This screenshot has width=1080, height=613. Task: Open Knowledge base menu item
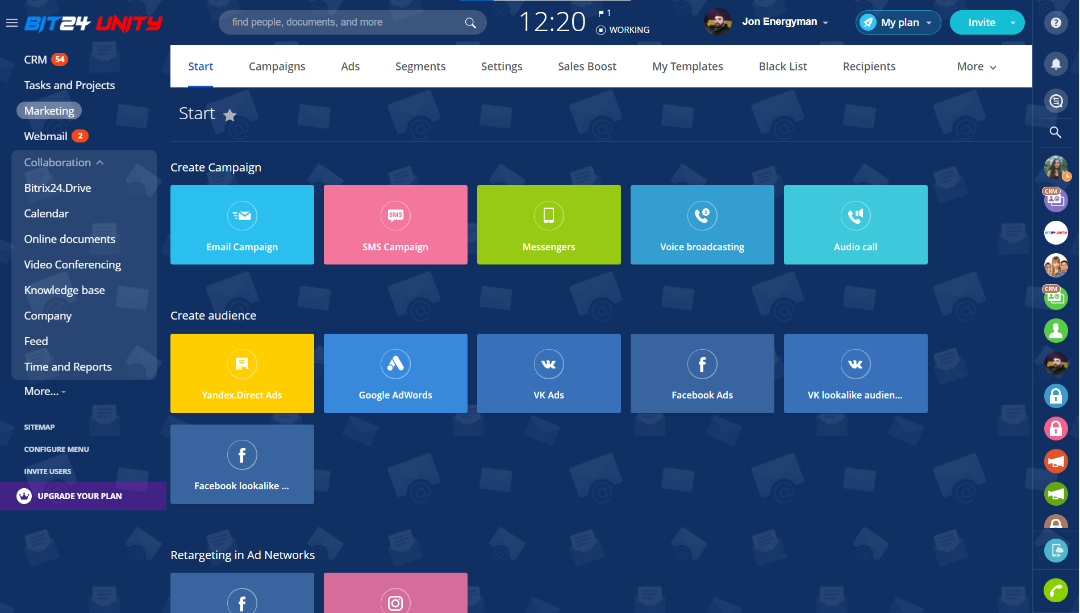64,290
